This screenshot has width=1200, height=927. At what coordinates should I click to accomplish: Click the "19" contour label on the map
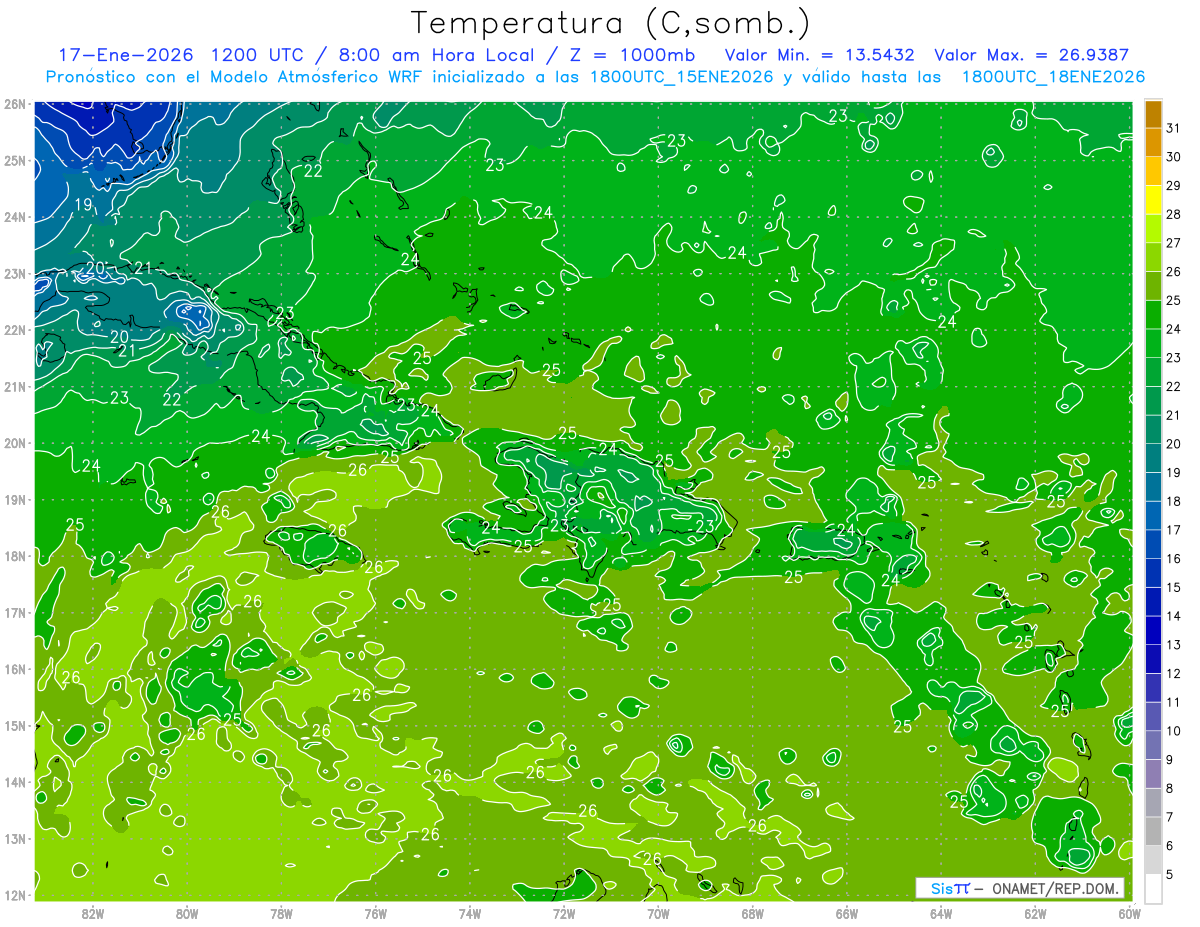(84, 205)
